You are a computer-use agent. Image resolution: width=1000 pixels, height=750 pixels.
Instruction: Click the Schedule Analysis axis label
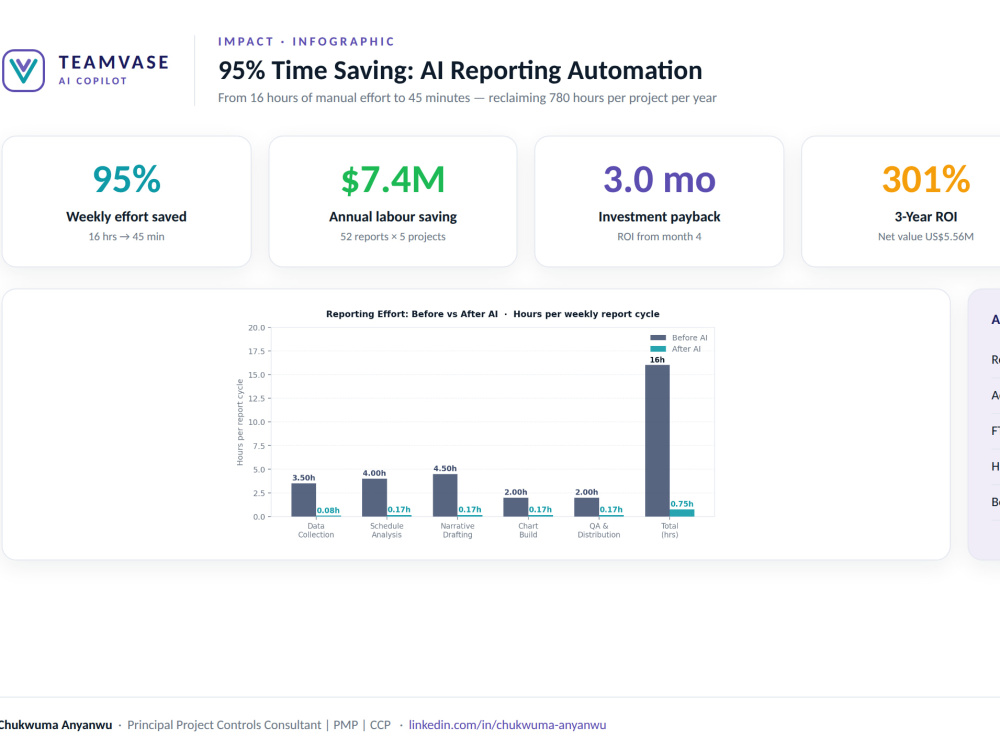386,531
